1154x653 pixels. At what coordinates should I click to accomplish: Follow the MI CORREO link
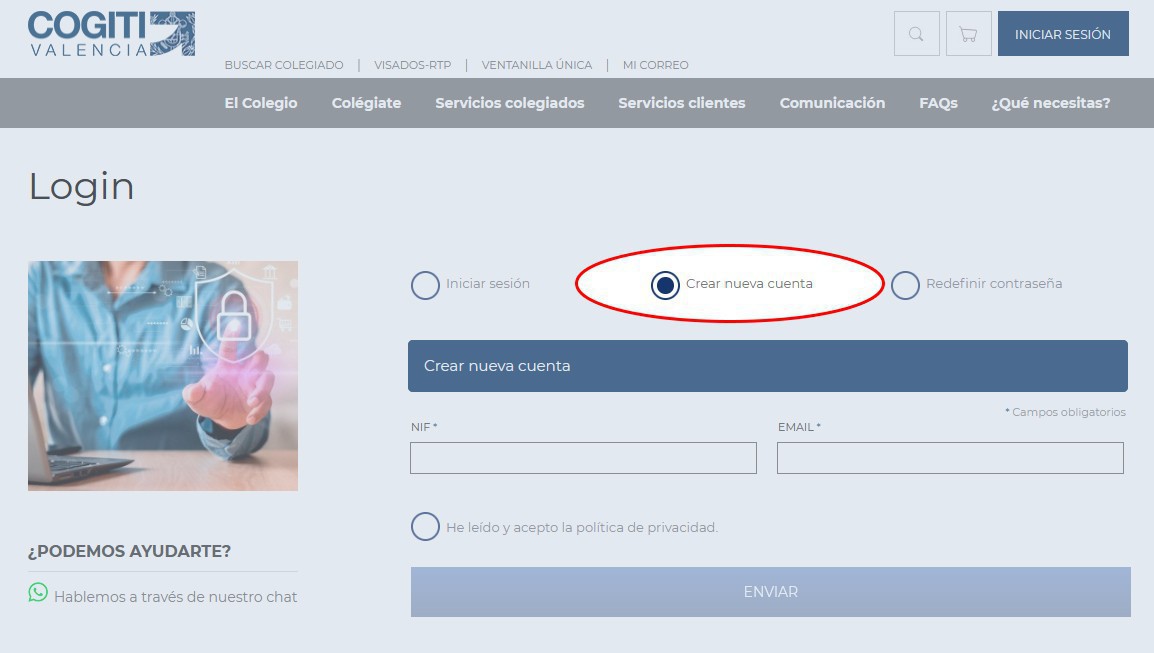[656, 65]
